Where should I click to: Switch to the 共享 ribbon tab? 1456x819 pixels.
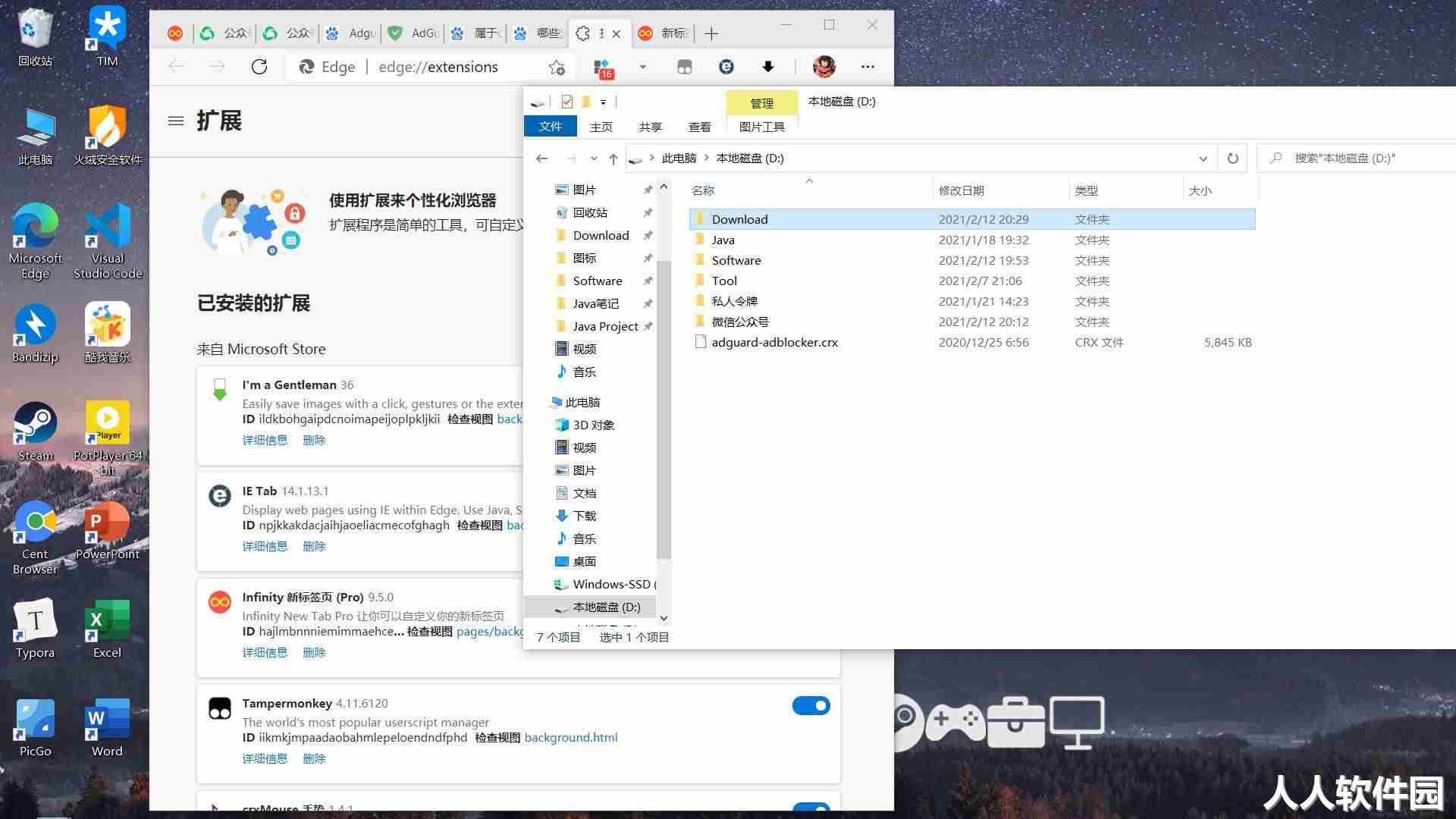(x=650, y=127)
